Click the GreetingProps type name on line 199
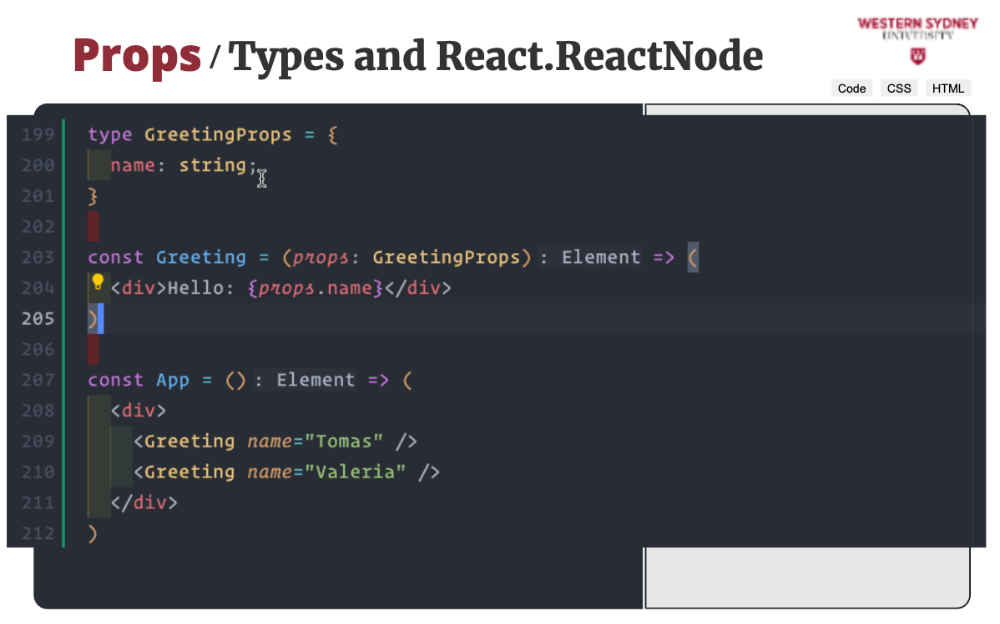 (218, 135)
